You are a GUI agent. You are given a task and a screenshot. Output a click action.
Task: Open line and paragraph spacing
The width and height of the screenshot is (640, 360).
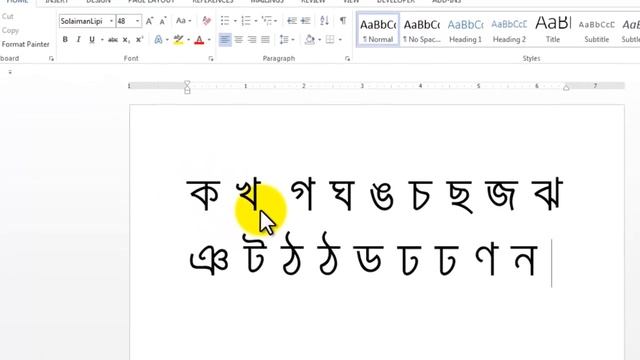(284, 40)
